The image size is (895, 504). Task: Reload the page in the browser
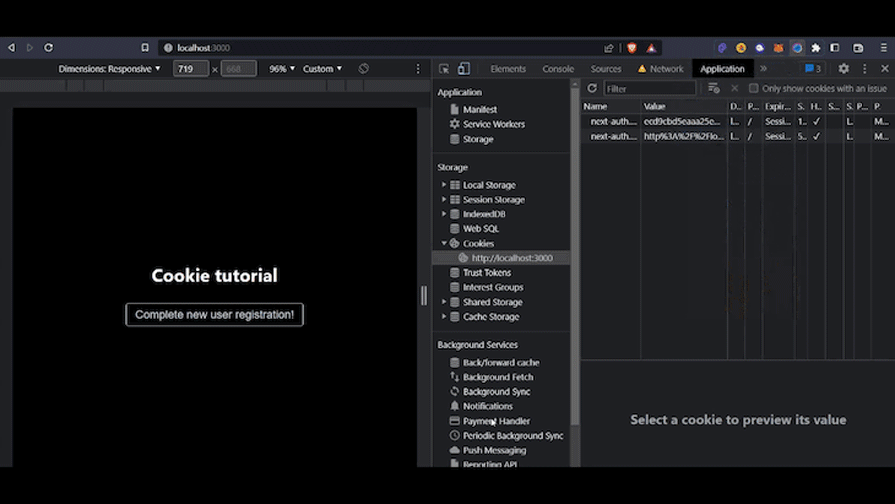coord(48,47)
